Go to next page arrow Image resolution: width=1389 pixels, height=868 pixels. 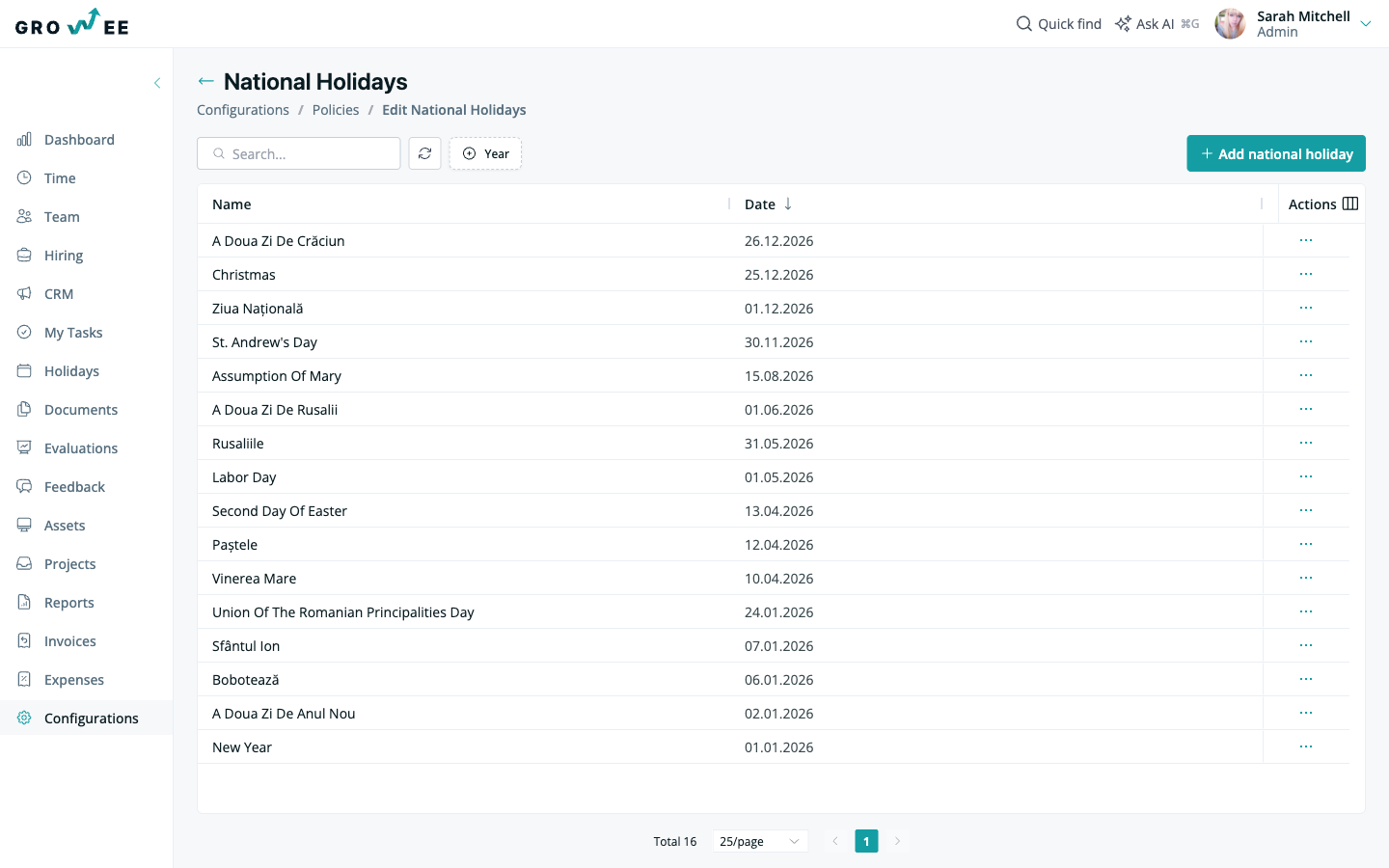coord(897,841)
